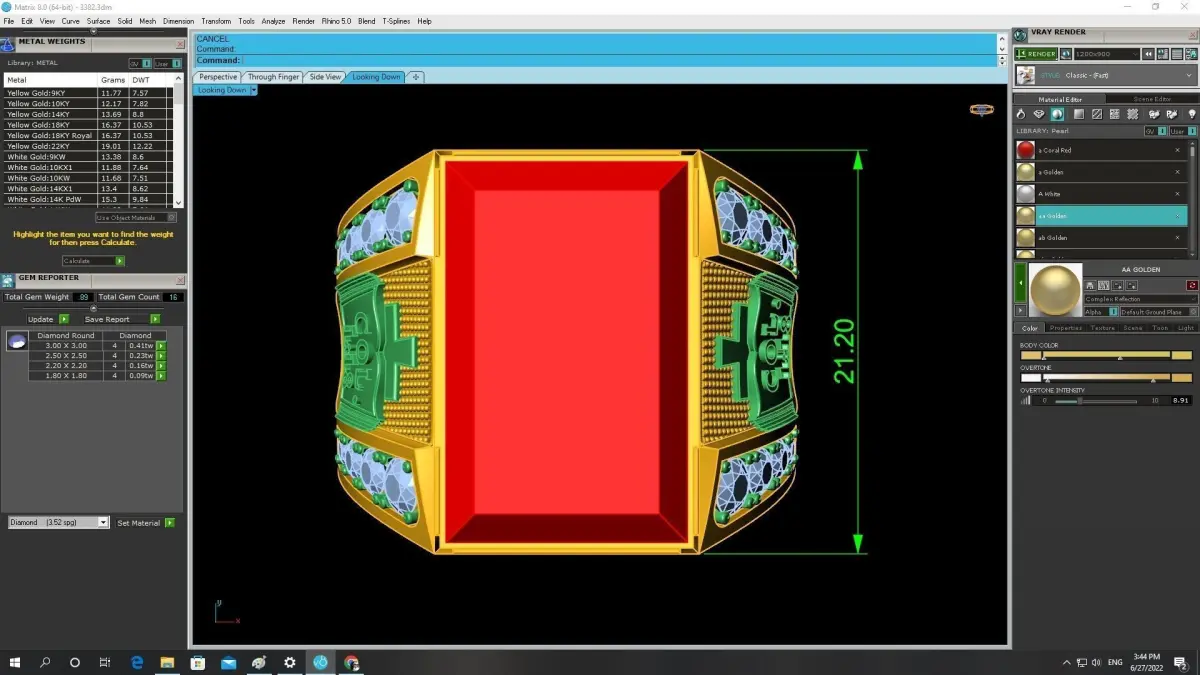Click the Set Material button

tap(146, 523)
